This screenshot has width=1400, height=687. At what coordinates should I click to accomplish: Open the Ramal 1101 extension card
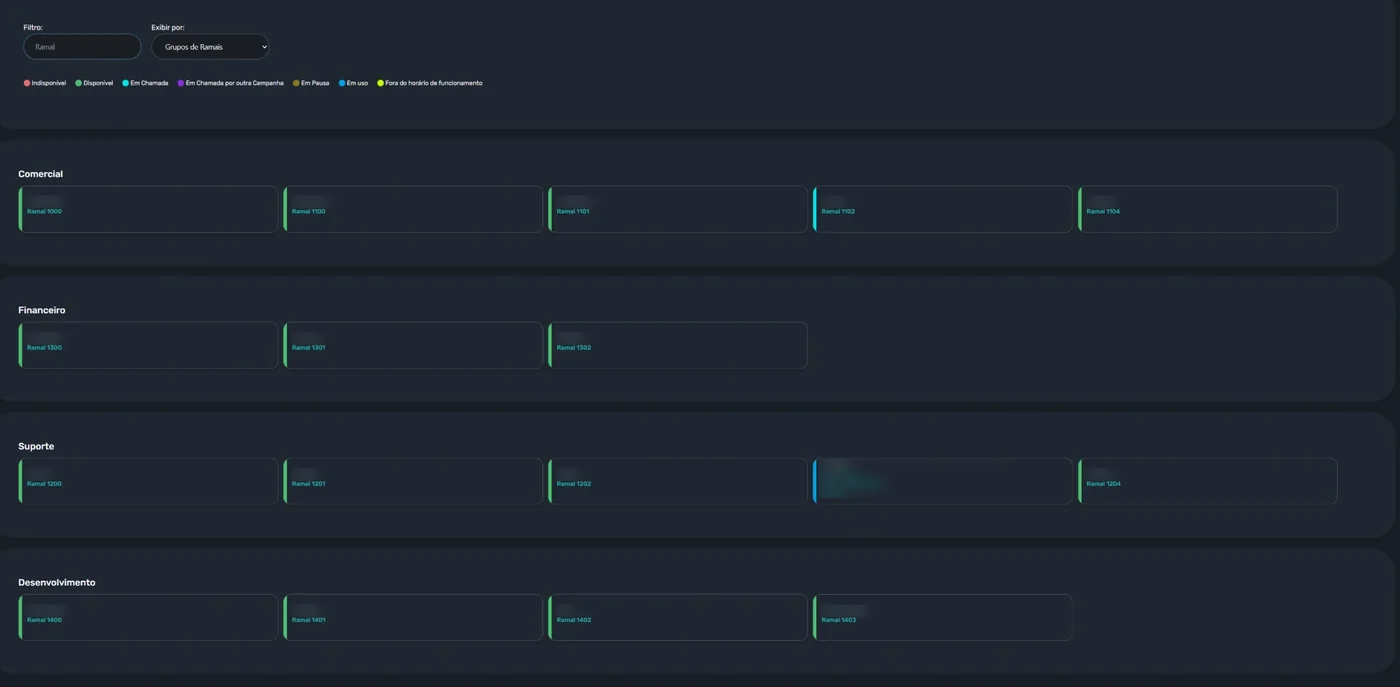[678, 209]
